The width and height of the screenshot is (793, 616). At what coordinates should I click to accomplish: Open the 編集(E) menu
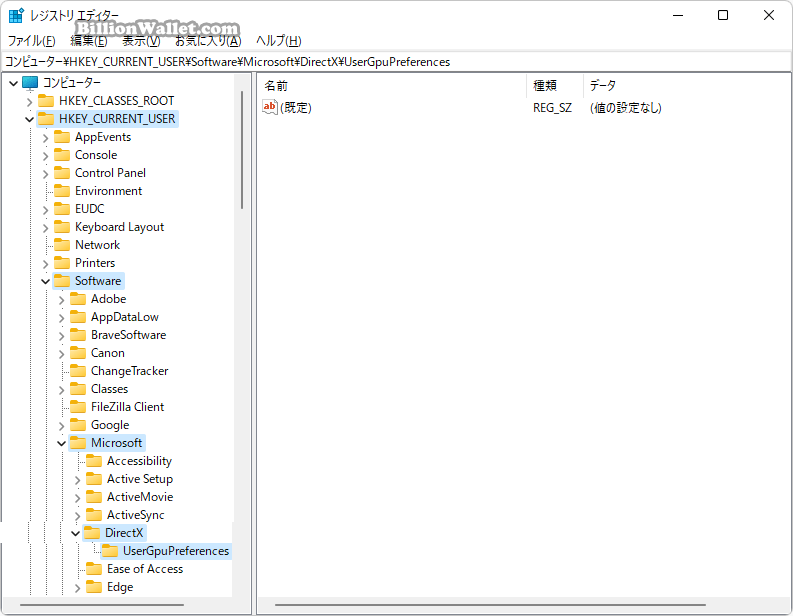click(89, 41)
